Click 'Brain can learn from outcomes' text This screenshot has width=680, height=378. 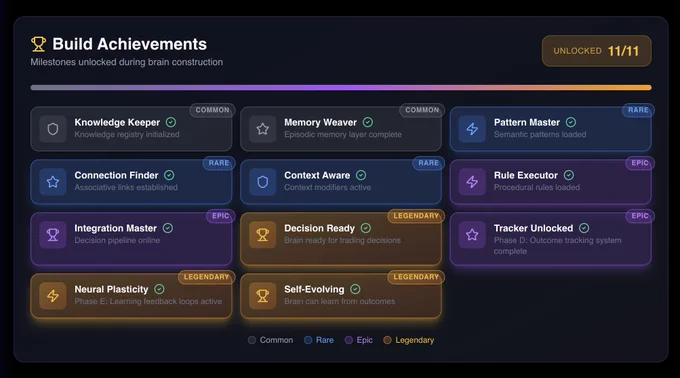point(340,301)
